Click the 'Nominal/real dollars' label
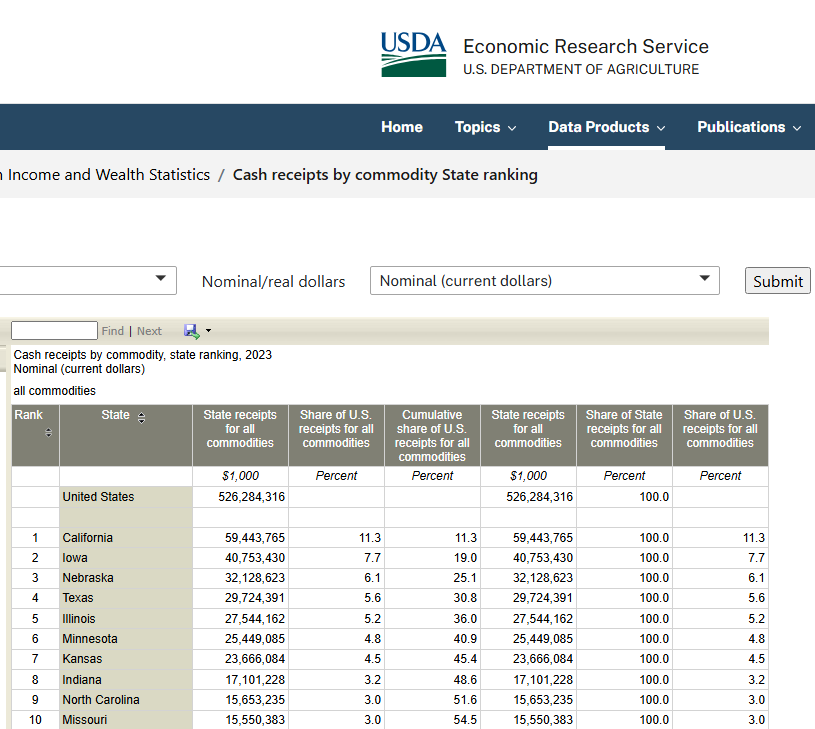This screenshot has height=729, width=815. [x=273, y=282]
